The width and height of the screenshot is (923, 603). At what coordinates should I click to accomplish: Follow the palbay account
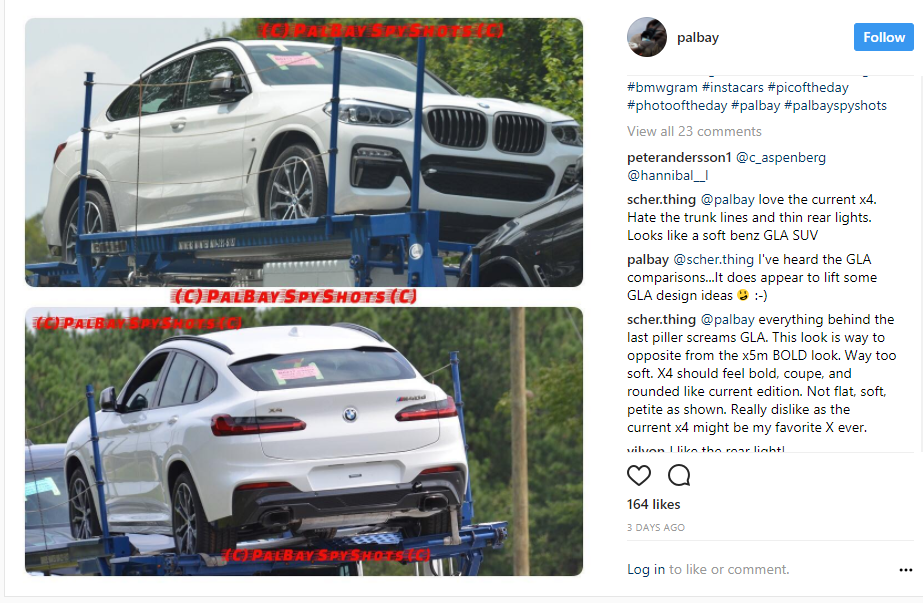(884, 37)
